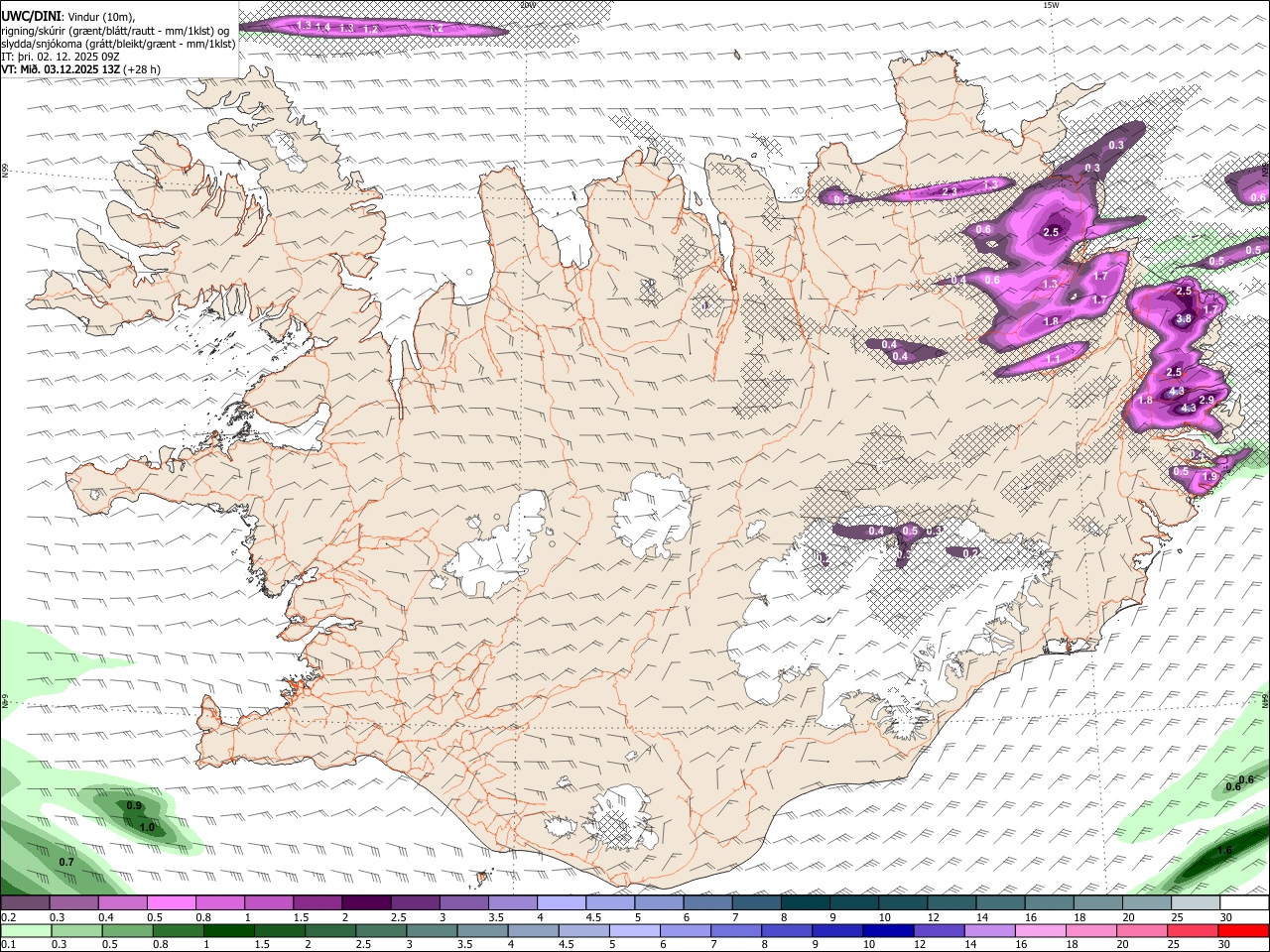The image size is (1270, 952).
Task: Click the 'IT: þri. 02. 12. 2025 09Z' line
Action: point(61,57)
